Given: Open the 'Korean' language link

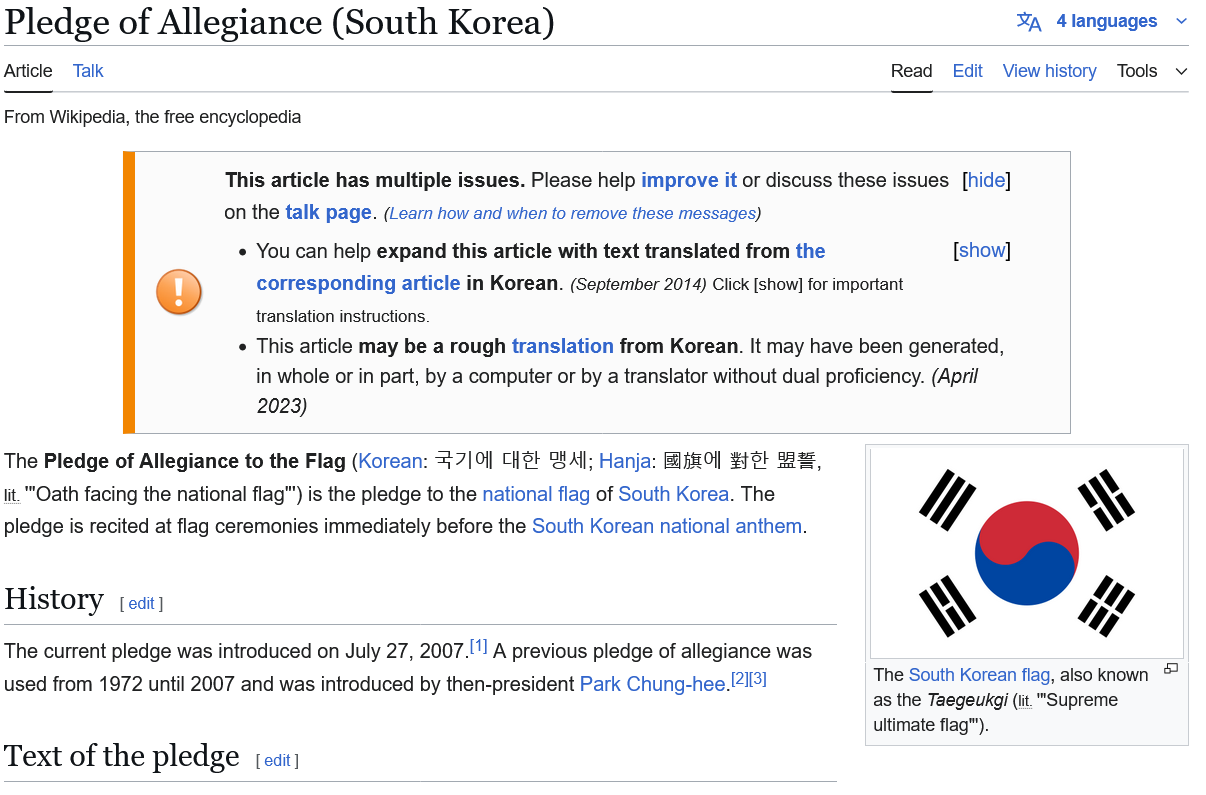Looking at the screenshot, I should (390, 461).
